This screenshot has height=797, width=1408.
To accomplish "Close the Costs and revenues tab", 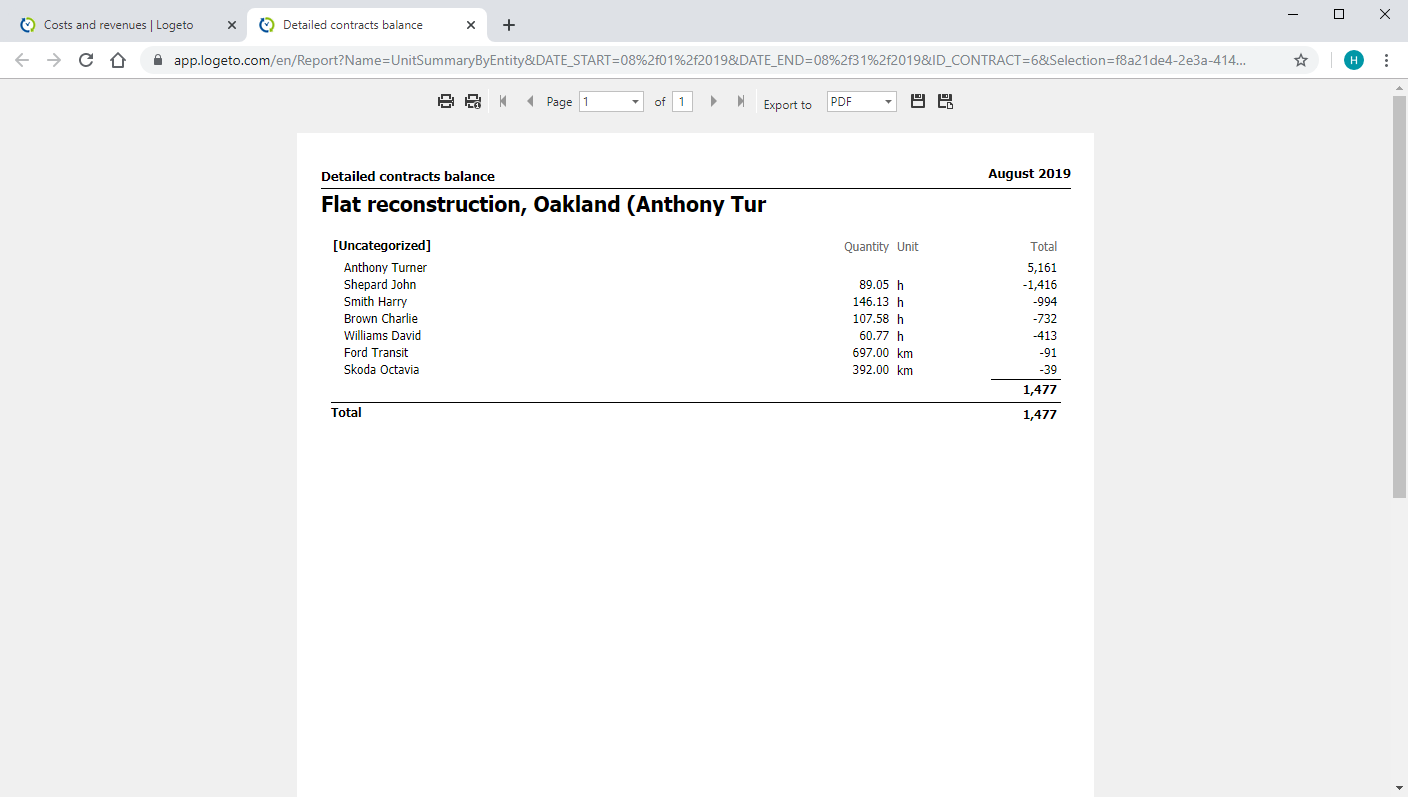I will (x=232, y=25).
